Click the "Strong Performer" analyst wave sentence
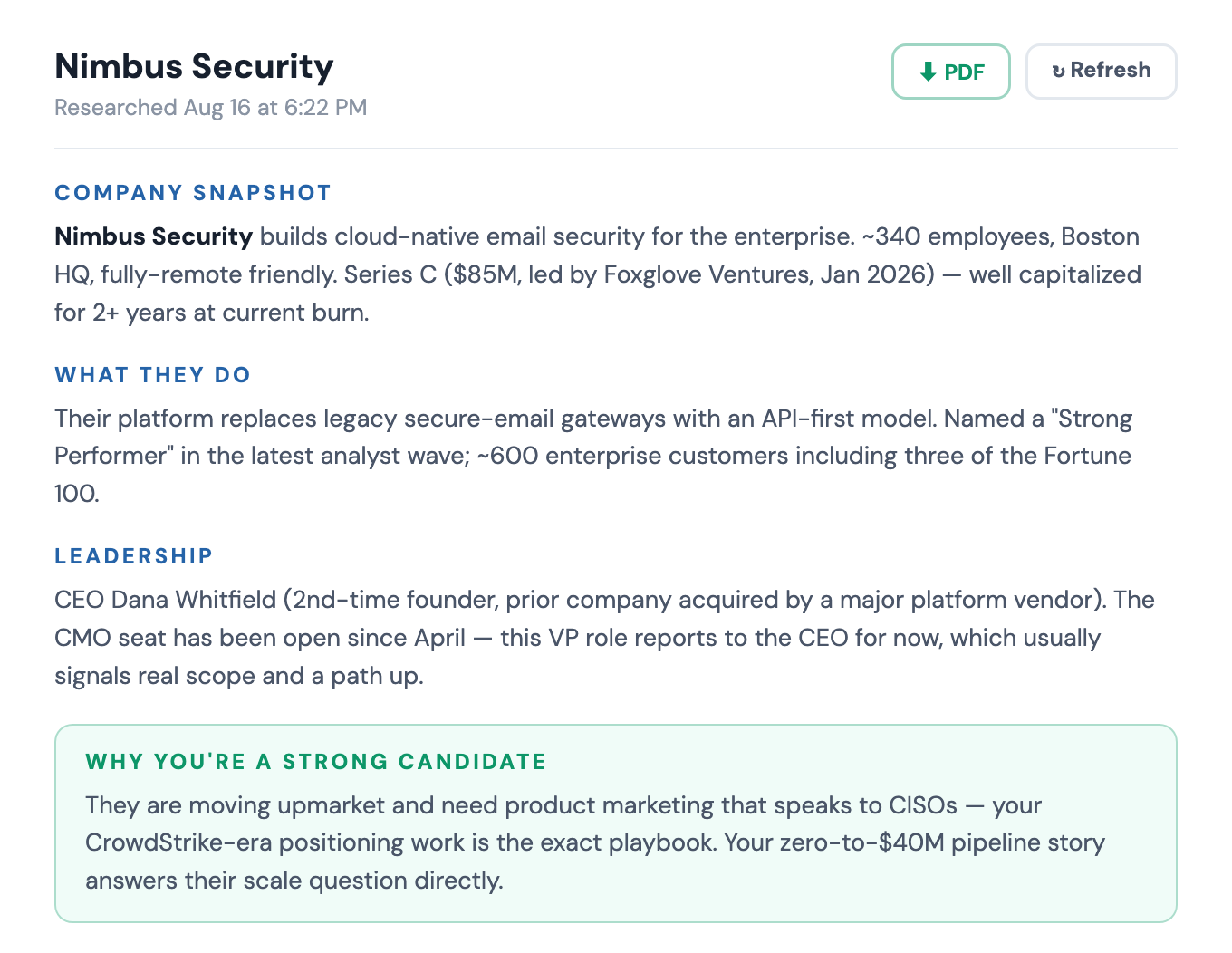This screenshot has width=1232, height=953. point(593,438)
